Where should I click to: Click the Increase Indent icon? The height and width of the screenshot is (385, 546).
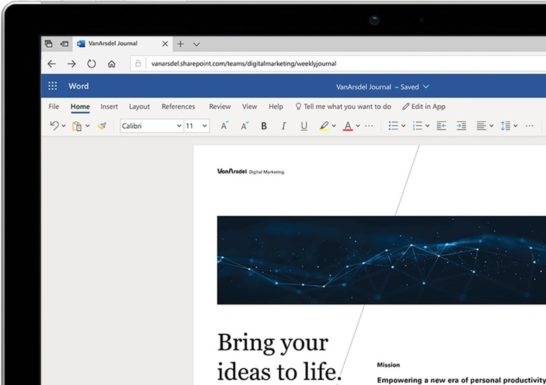pyautogui.click(x=461, y=126)
